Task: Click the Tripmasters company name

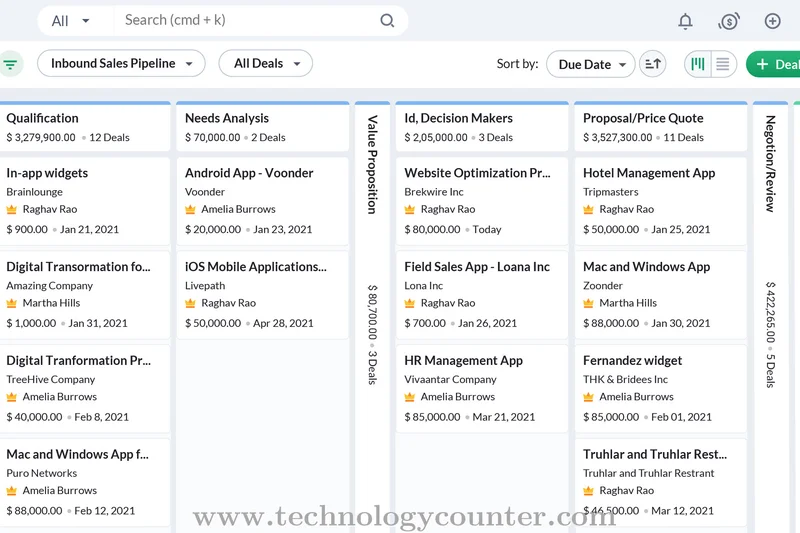Action: click(611, 192)
